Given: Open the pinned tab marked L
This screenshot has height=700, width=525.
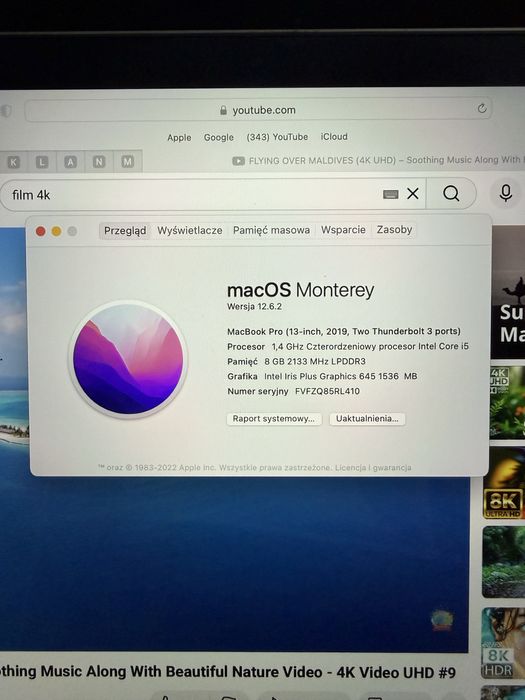Looking at the screenshot, I should click(42, 162).
